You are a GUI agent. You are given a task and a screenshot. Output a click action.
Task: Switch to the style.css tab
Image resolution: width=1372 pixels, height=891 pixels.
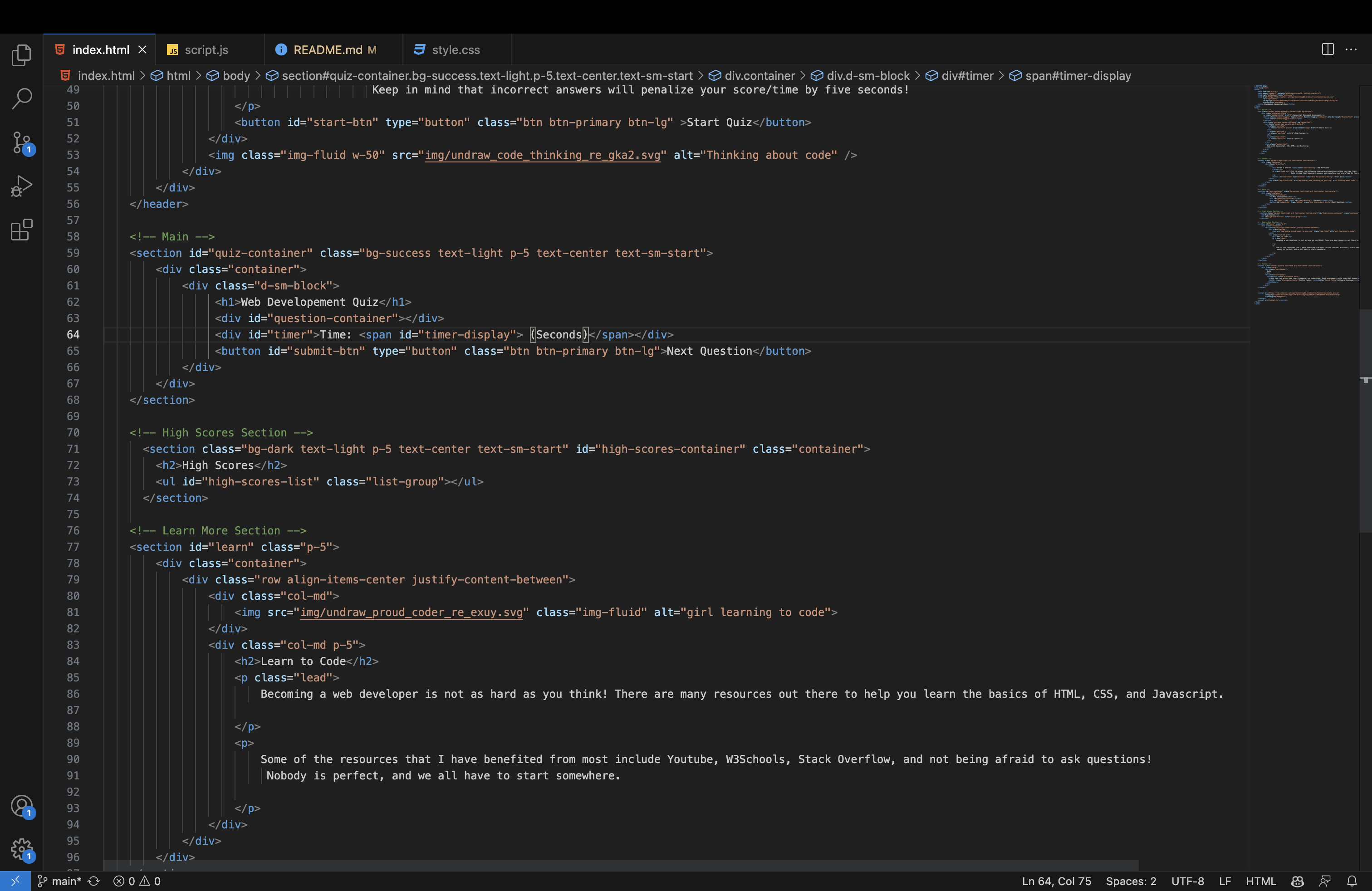click(x=456, y=49)
